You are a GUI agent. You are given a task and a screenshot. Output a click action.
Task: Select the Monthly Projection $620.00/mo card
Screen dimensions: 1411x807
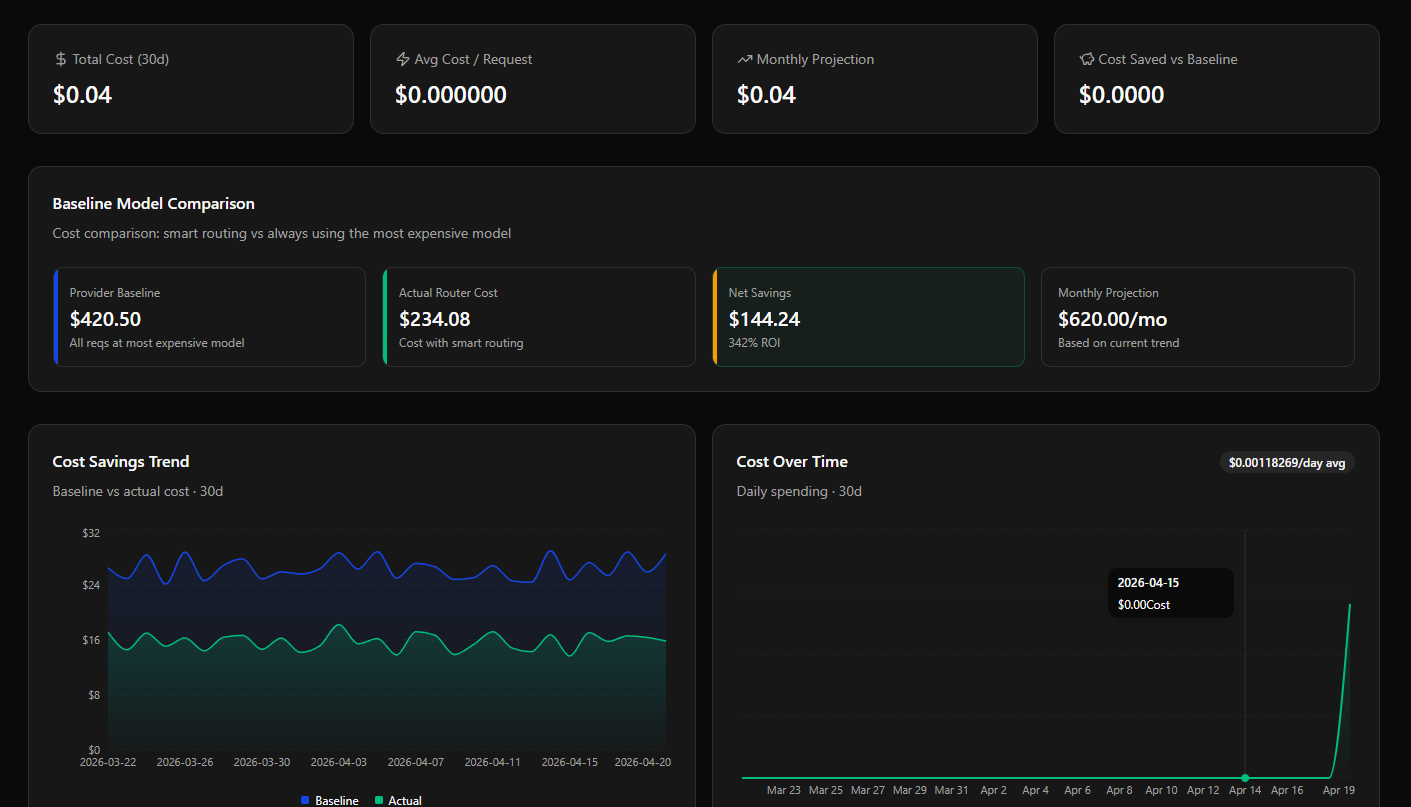pyautogui.click(x=1197, y=317)
